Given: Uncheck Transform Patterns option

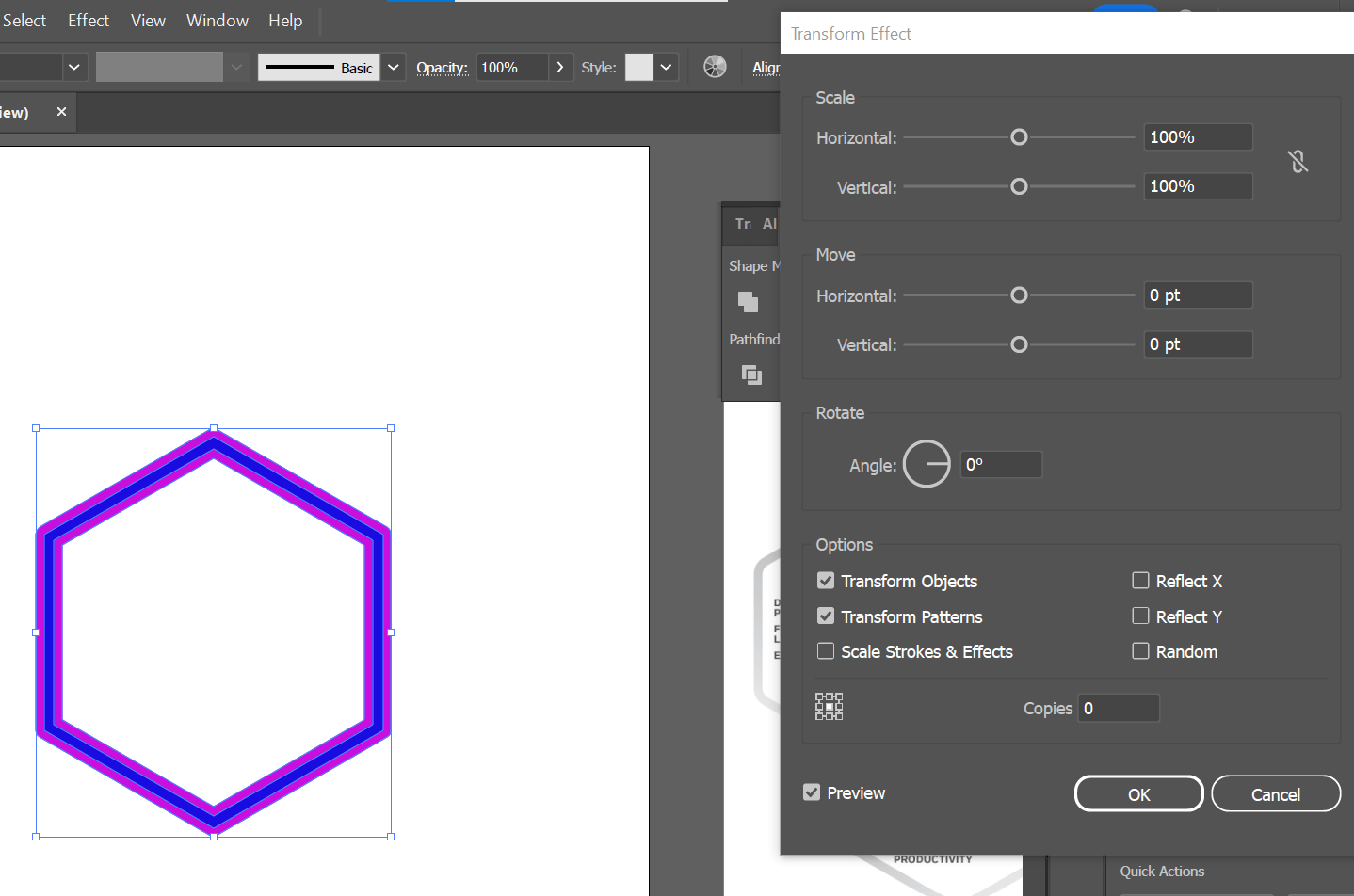Looking at the screenshot, I should [x=826, y=616].
